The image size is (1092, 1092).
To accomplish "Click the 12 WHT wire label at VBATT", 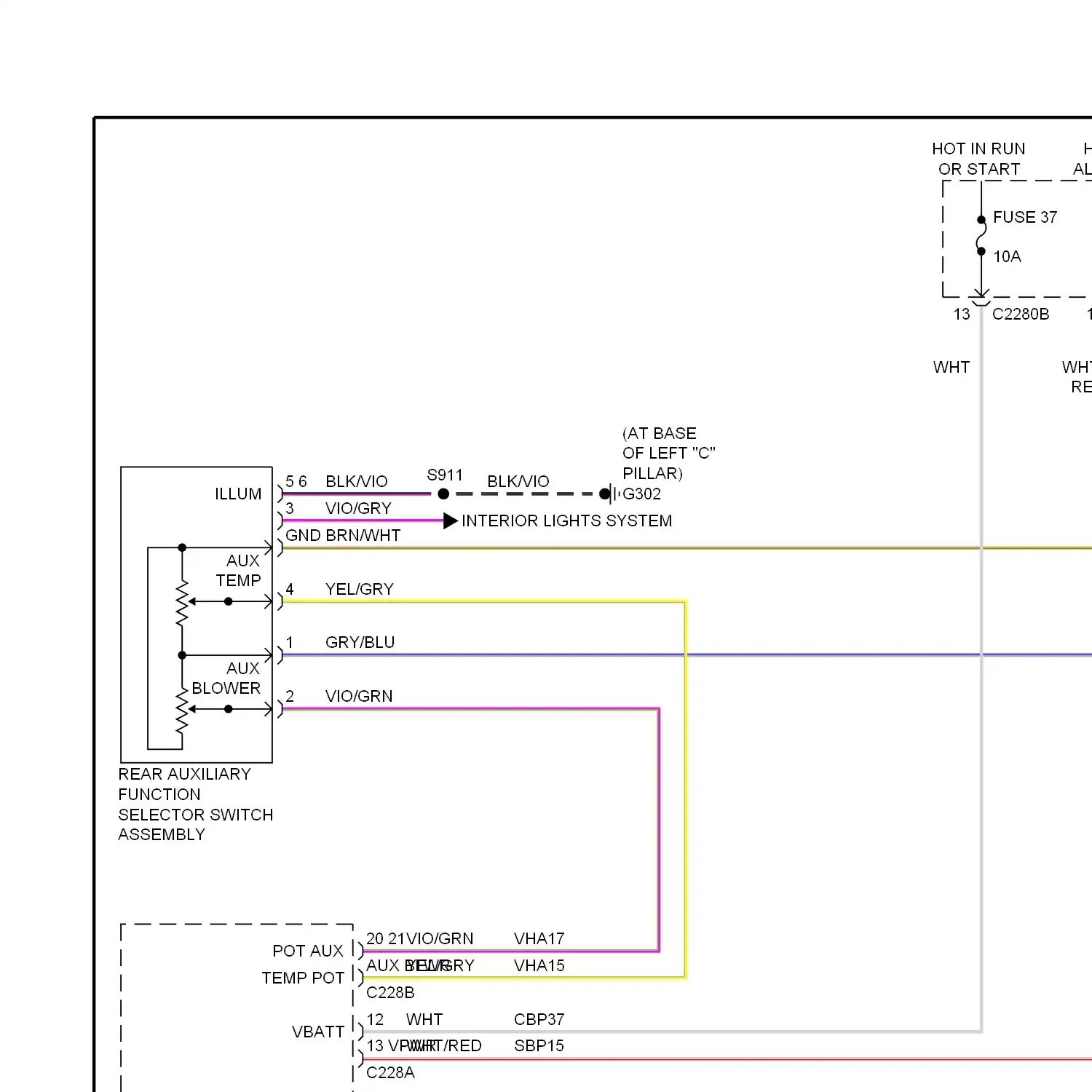I will 404,1019.
